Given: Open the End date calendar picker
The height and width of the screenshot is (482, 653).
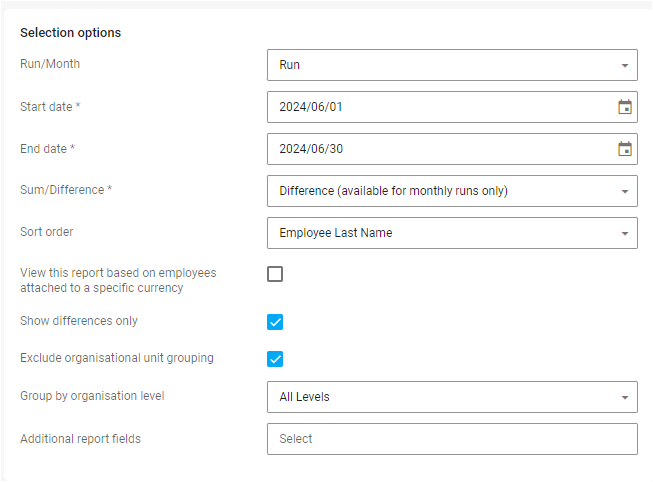Looking at the screenshot, I should [x=625, y=149].
